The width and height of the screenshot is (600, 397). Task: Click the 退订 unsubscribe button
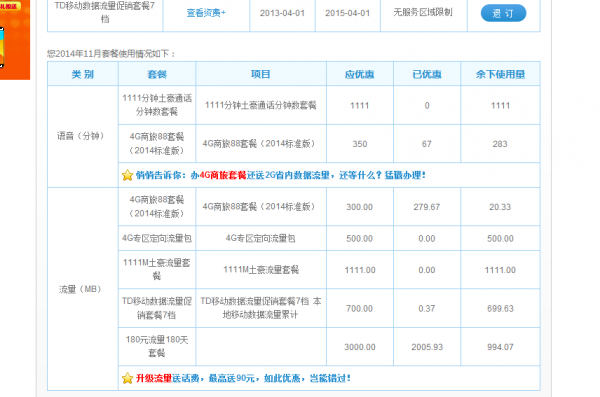(x=503, y=13)
